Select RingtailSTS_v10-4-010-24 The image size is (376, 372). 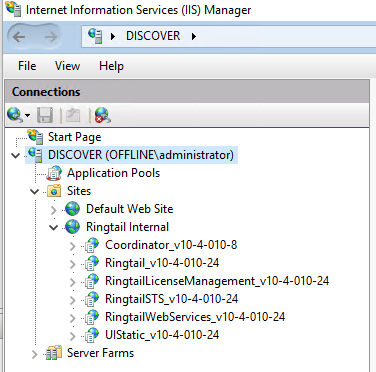[171, 299]
